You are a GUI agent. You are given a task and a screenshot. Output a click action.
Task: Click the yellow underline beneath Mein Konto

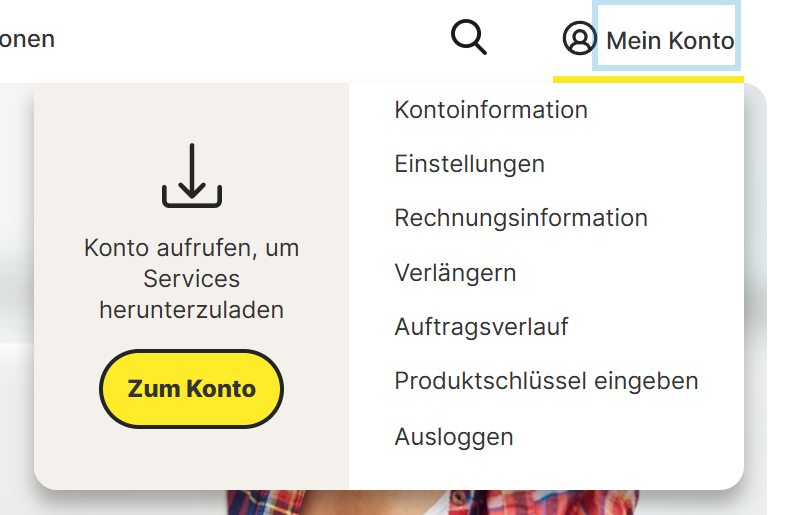(x=648, y=78)
